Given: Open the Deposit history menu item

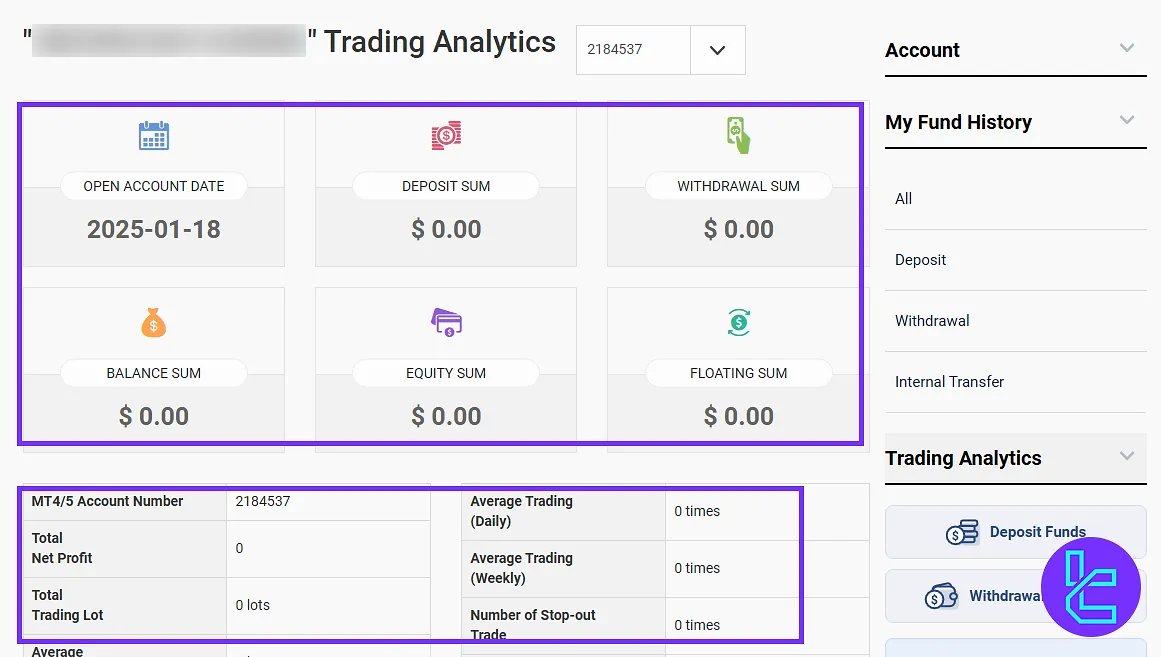Looking at the screenshot, I should tap(920, 260).
